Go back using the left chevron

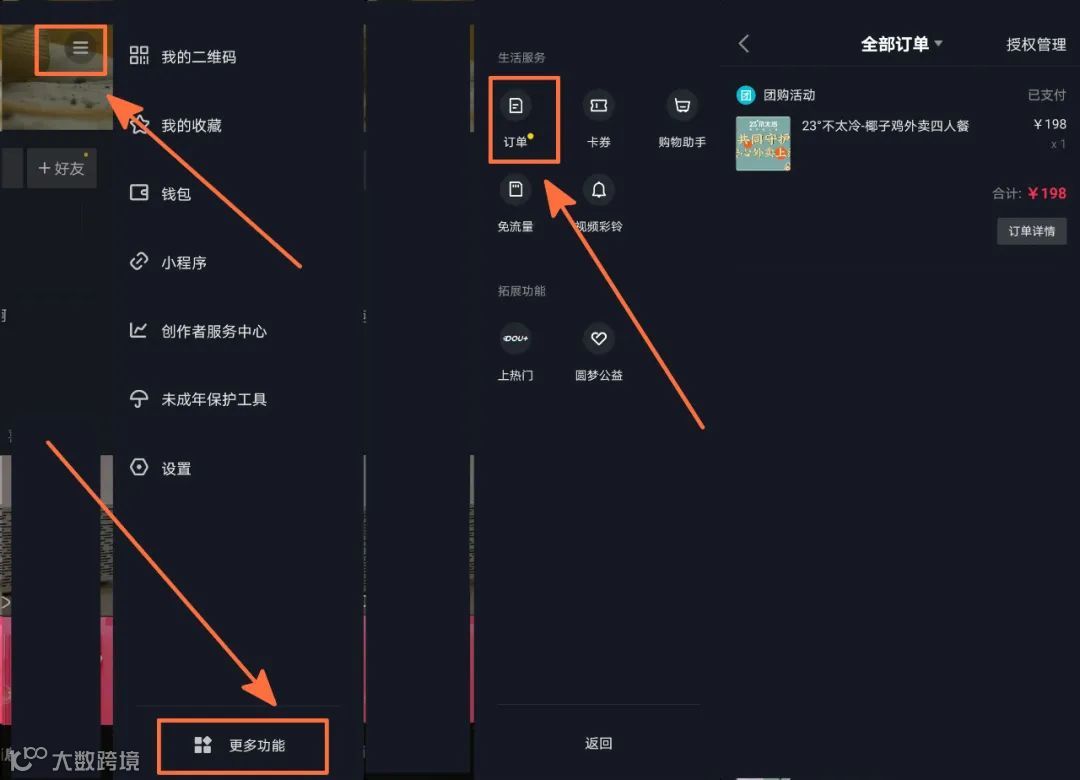(744, 44)
